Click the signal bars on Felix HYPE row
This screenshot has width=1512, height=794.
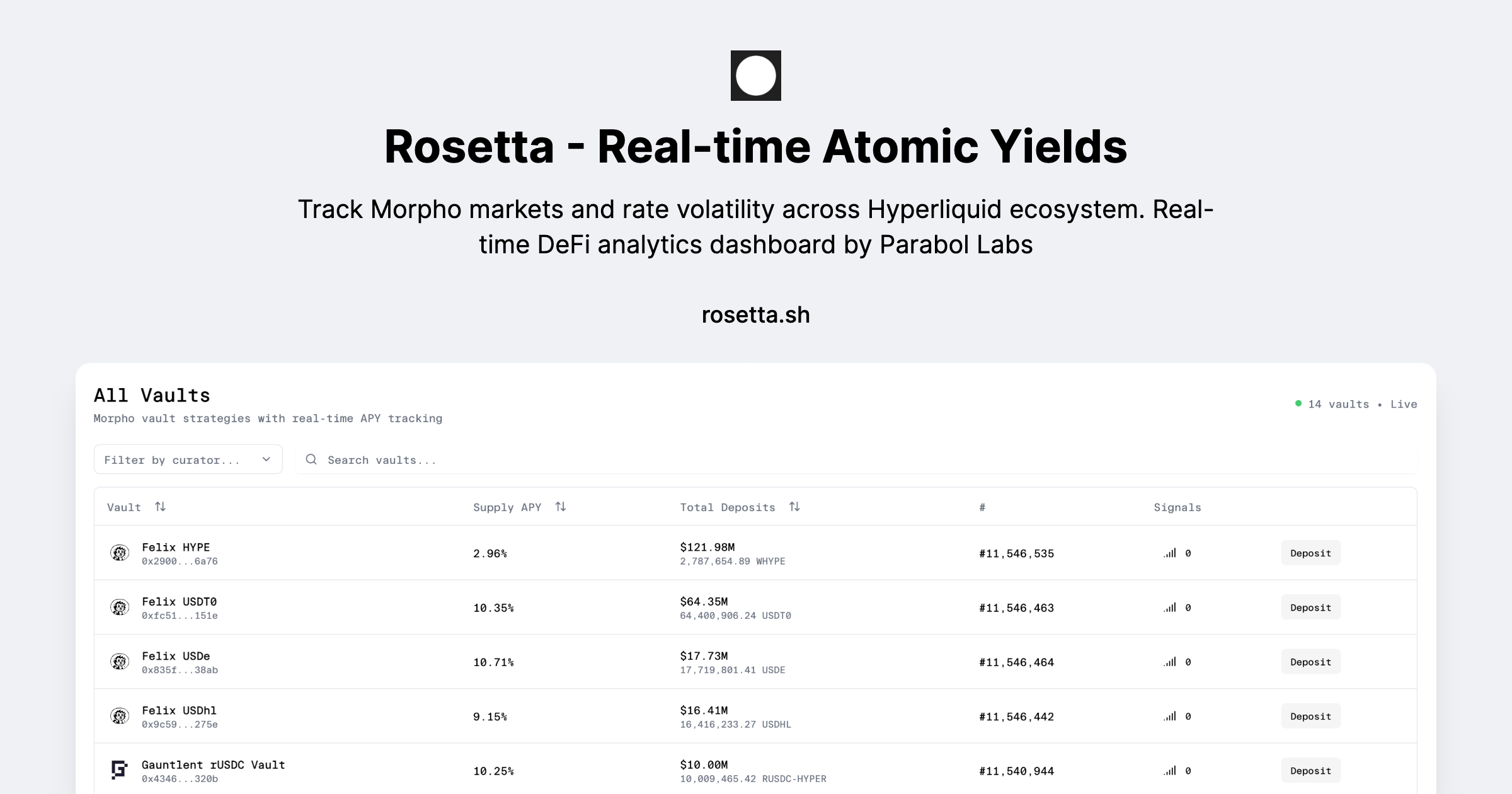pos(1170,553)
